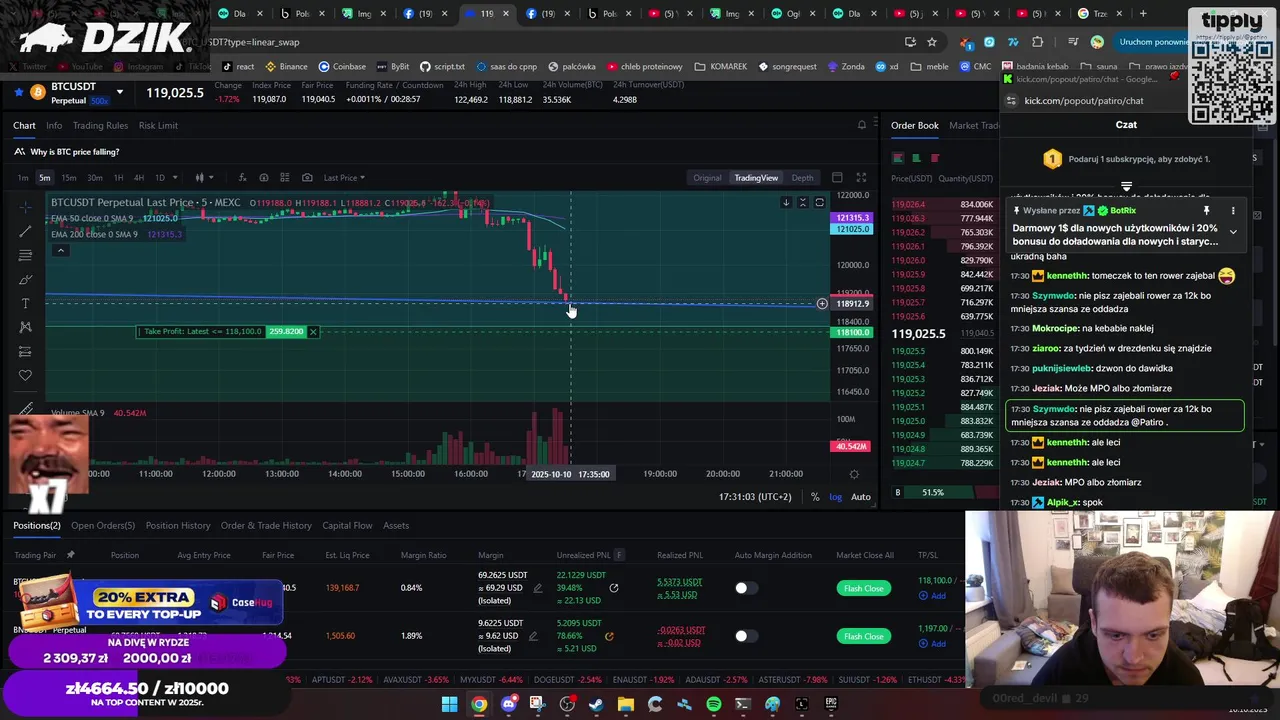
Task: Open the Open Orders(5) tab
Action: [103, 525]
